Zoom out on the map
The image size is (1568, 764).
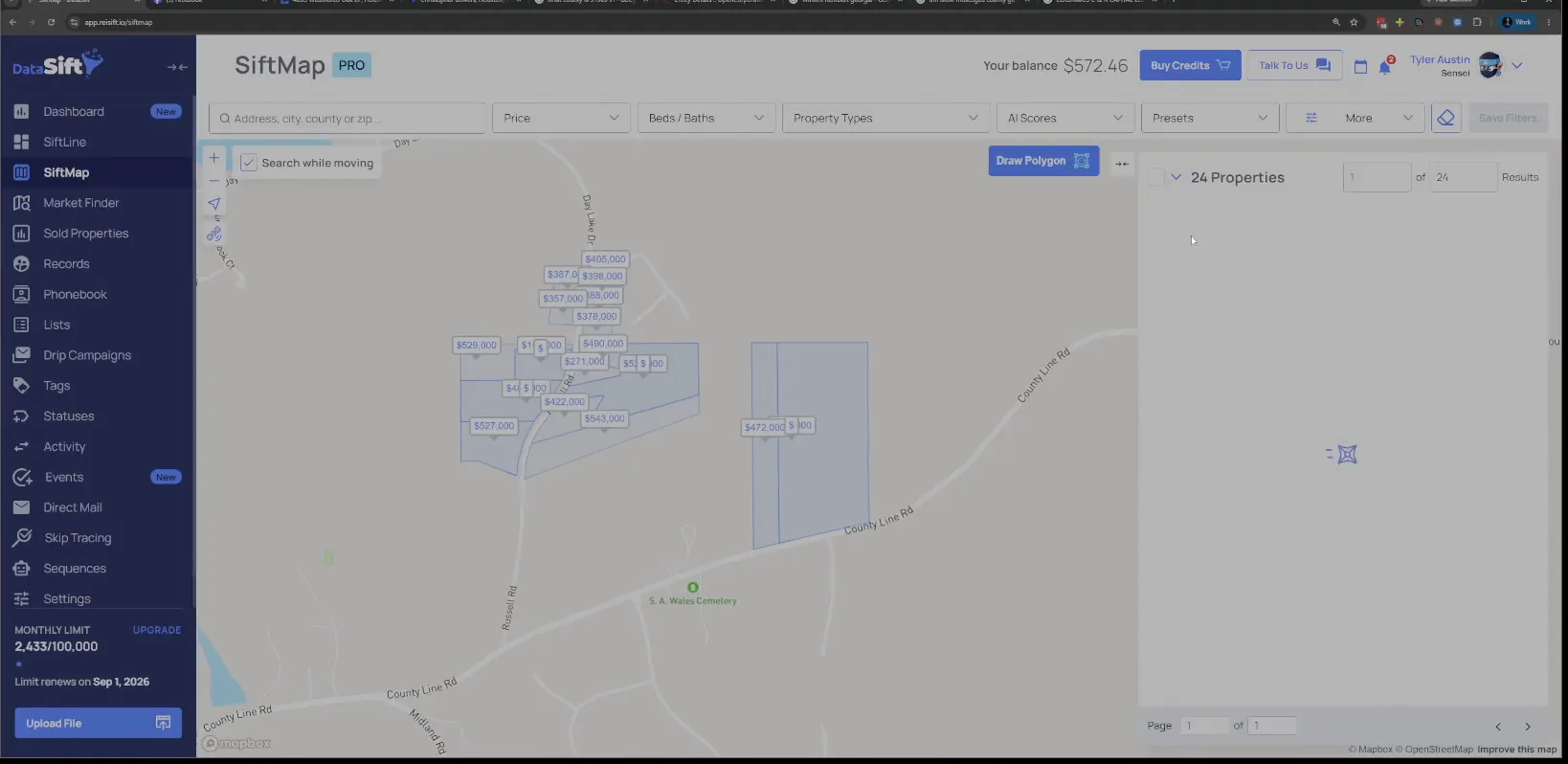213,180
